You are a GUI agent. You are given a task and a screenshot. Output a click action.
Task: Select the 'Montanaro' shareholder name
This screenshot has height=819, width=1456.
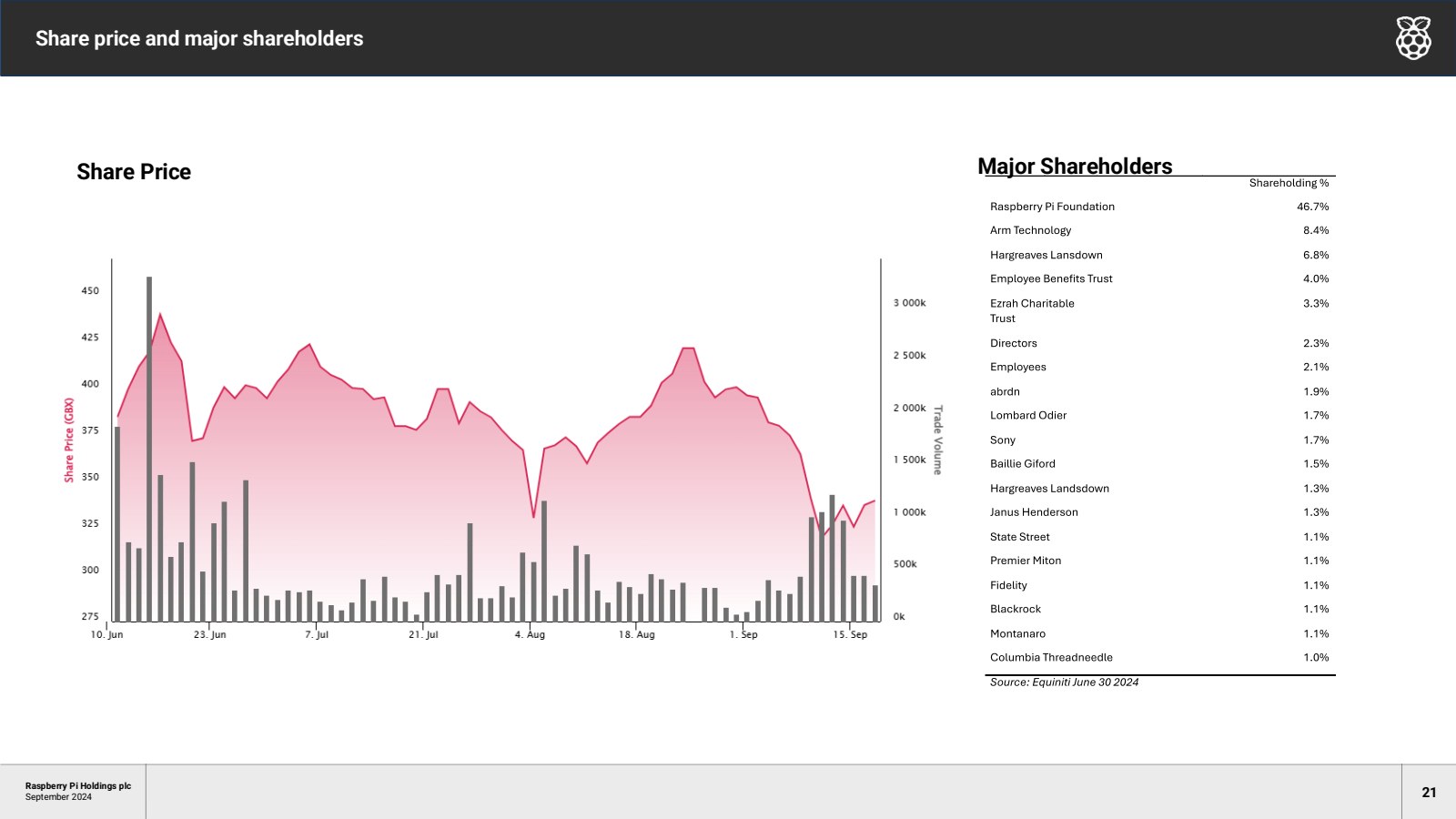(x=1018, y=633)
